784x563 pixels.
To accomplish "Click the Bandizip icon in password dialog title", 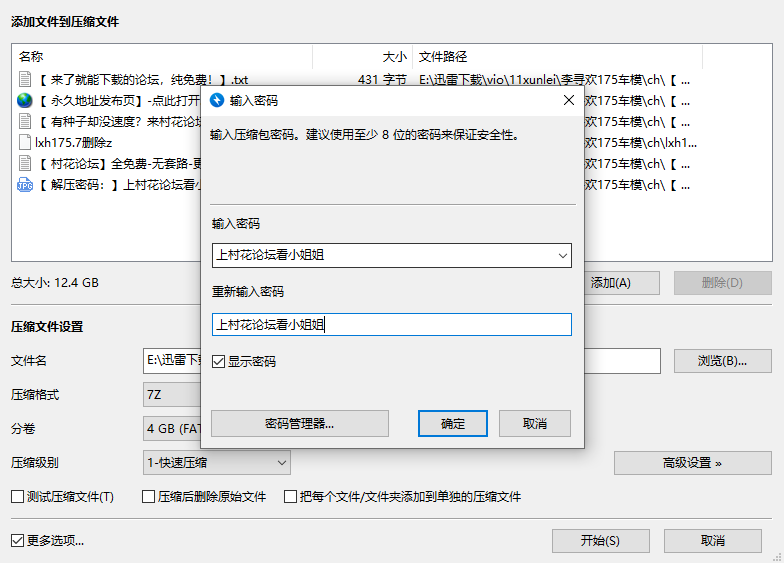I will point(217,100).
